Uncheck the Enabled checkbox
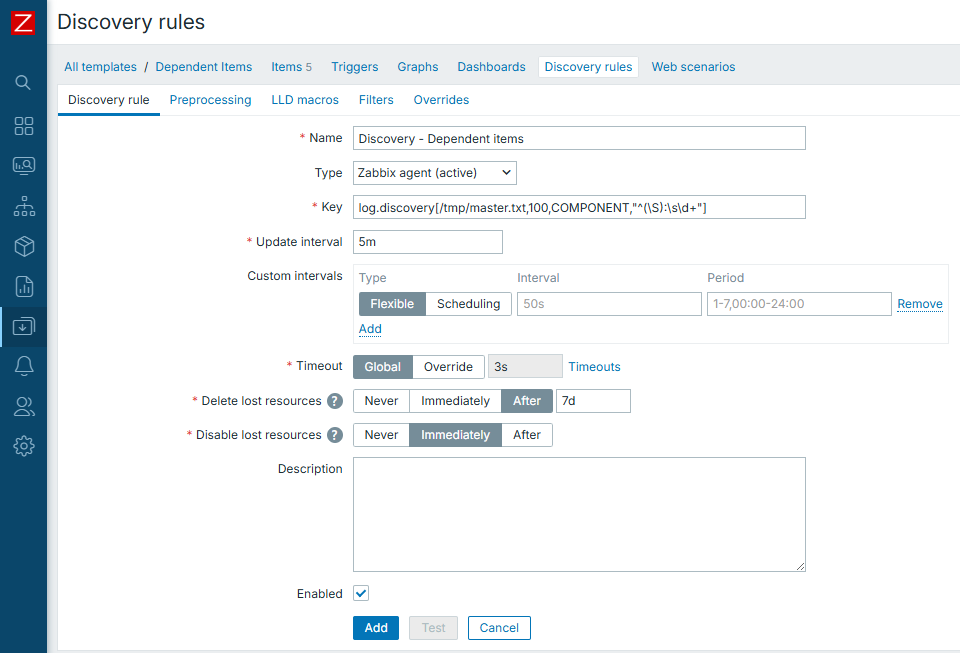 [x=361, y=593]
